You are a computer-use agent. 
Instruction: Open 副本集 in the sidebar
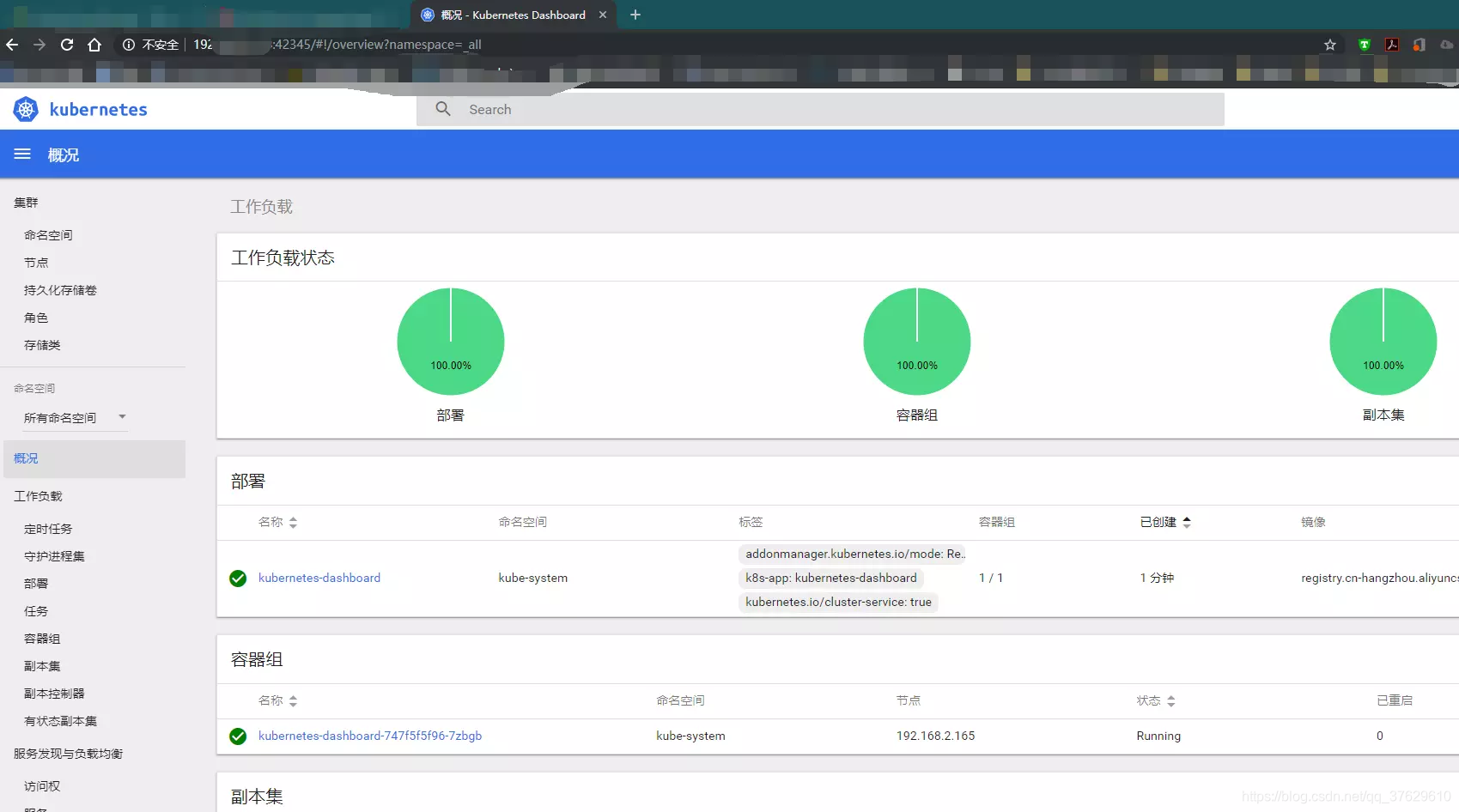[x=42, y=666]
